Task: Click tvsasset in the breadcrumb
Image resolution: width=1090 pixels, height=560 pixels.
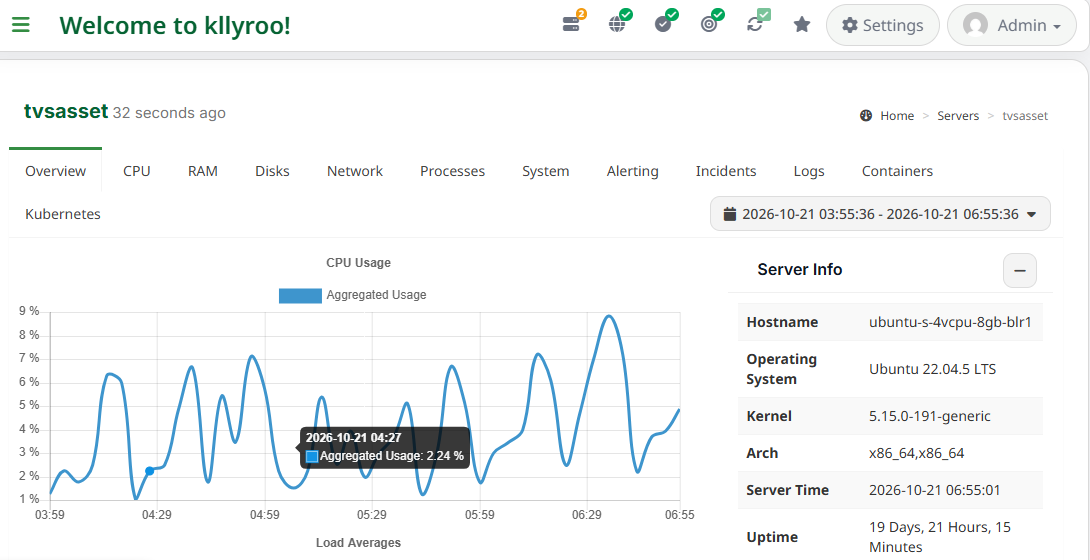Action: coord(1025,116)
